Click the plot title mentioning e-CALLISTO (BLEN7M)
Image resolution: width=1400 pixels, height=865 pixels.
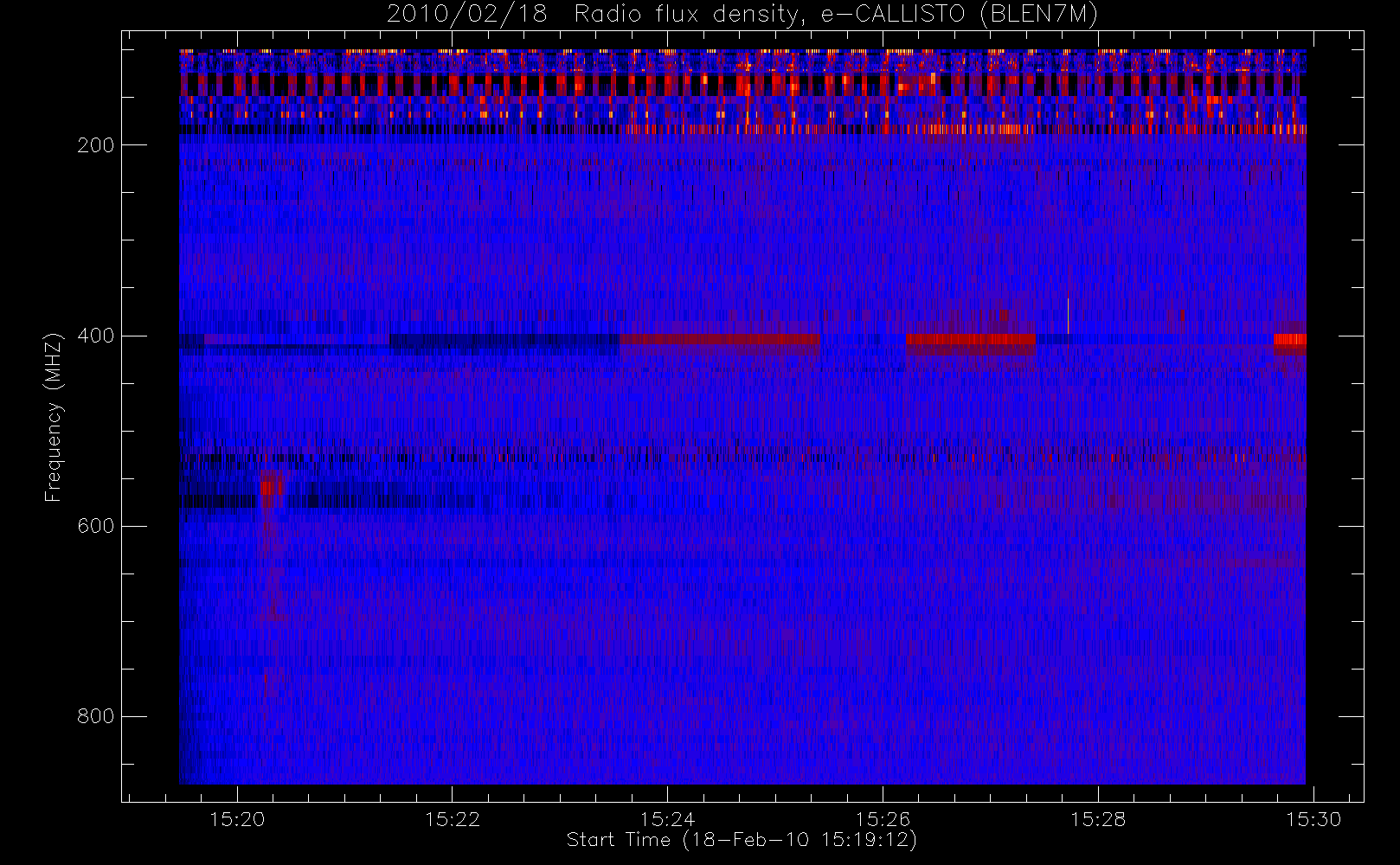point(742,14)
